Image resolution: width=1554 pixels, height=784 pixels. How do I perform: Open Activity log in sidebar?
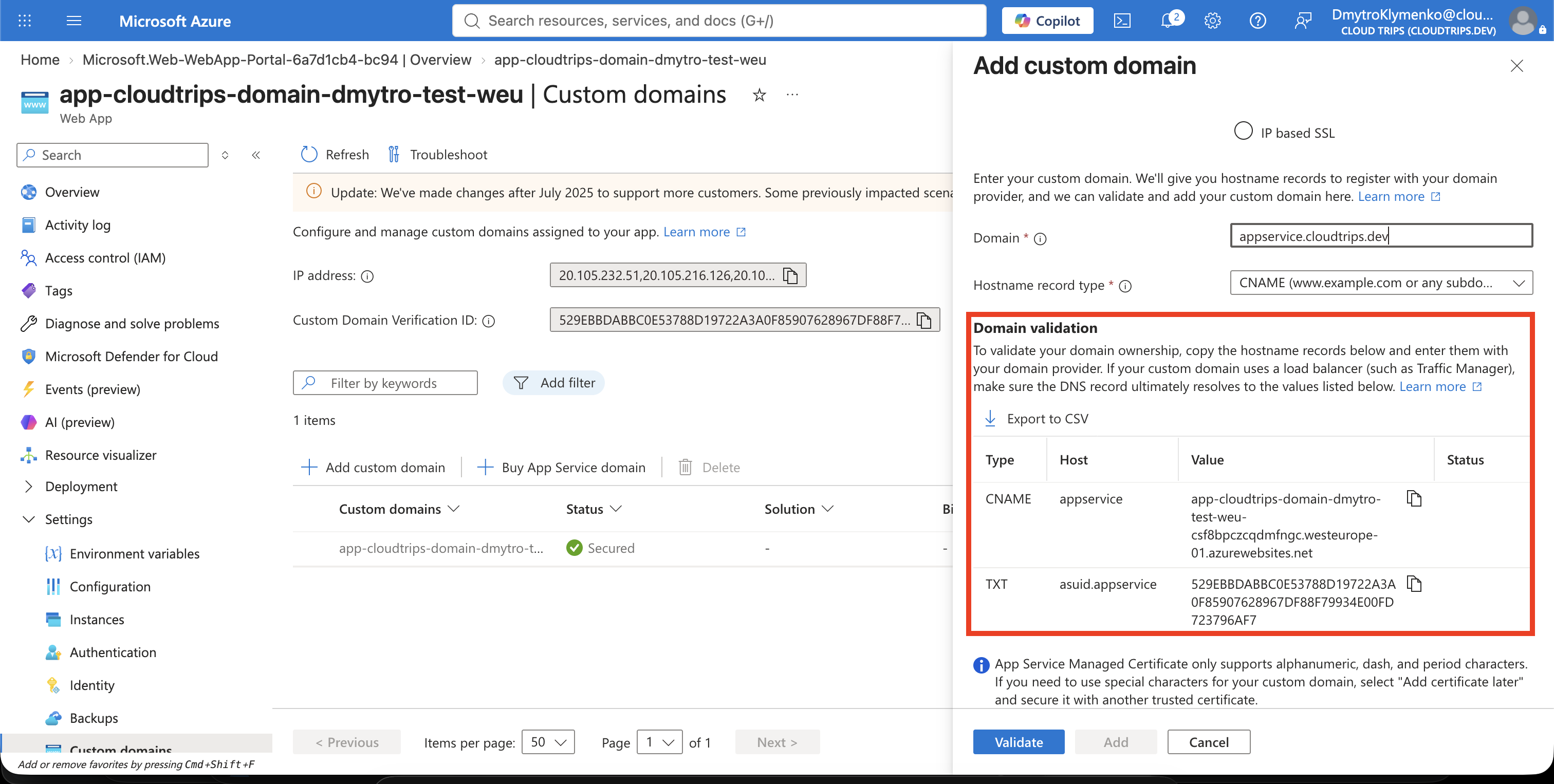pyautogui.click(x=78, y=225)
